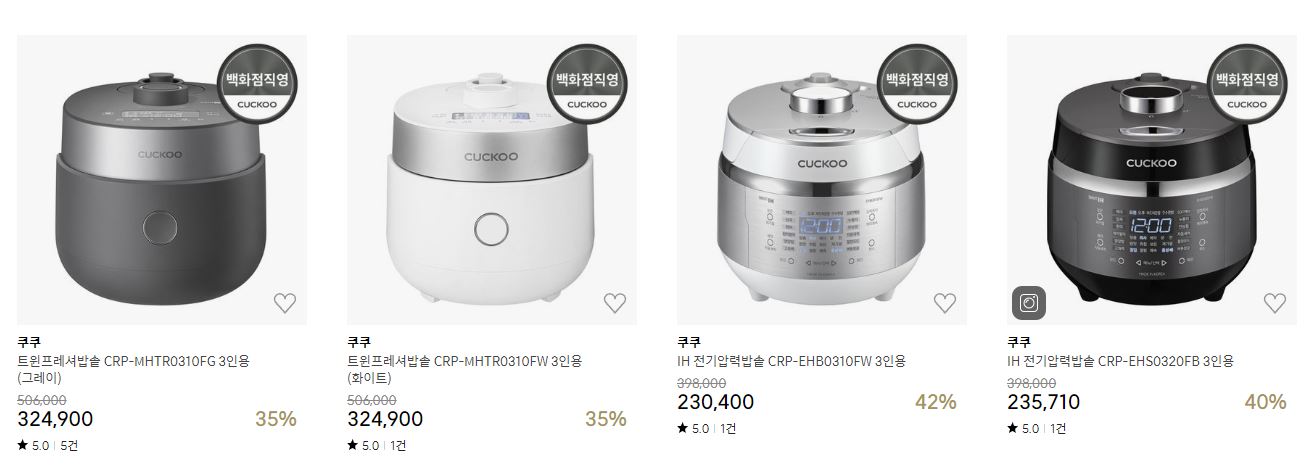Toggle wishlist heart on CRP-EHB0310FW cooker
1309x468 pixels.
944,303
